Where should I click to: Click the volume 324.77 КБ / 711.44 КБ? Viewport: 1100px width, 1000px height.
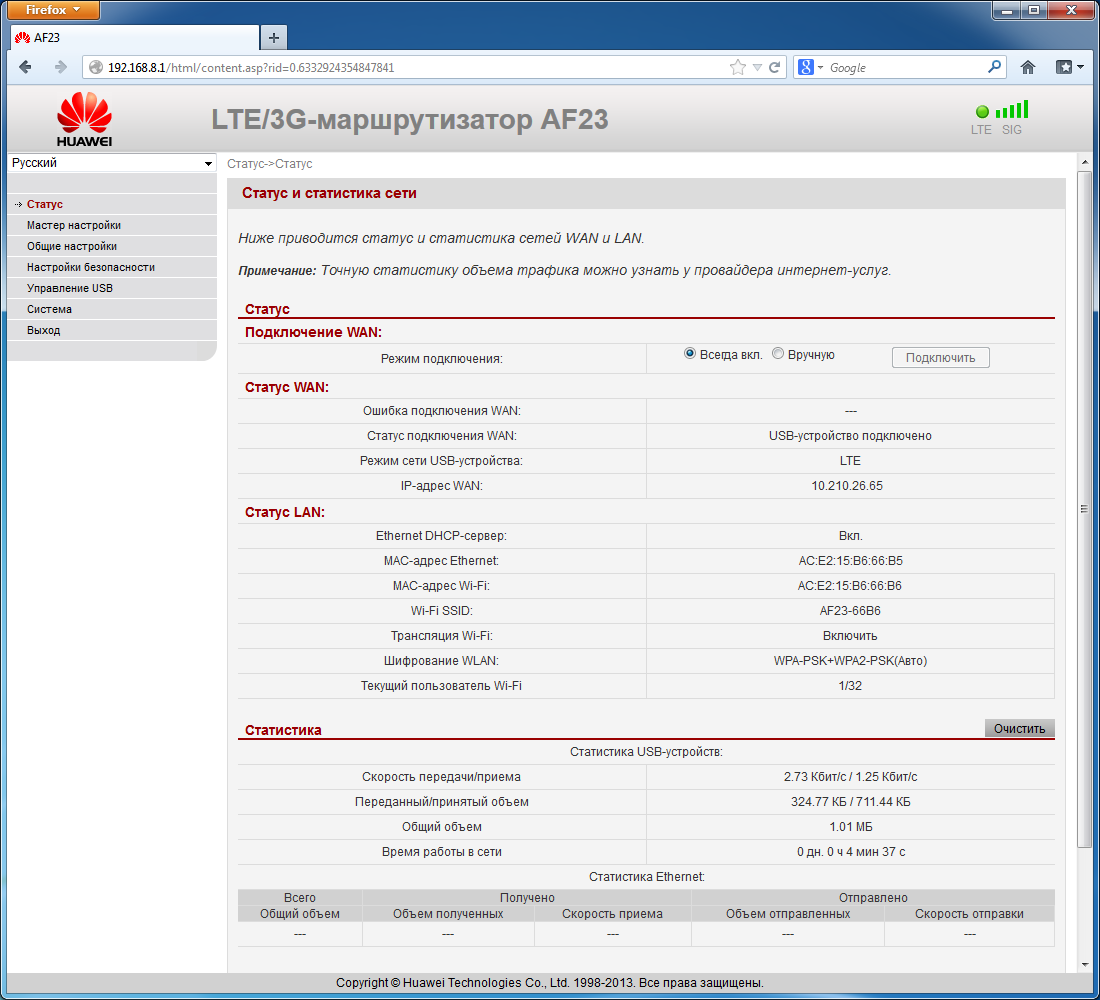pyautogui.click(x=850, y=801)
